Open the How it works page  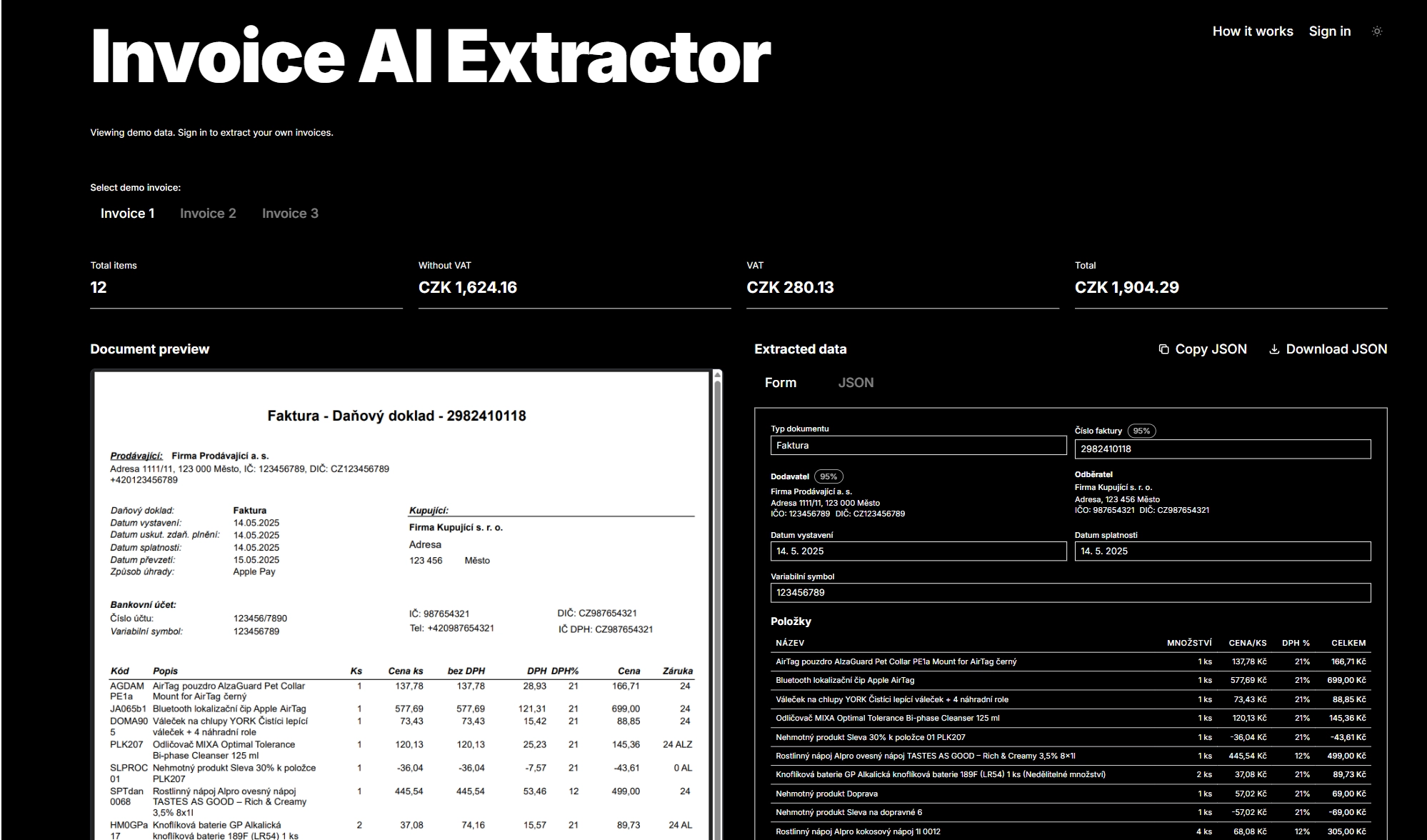point(1253,31)
